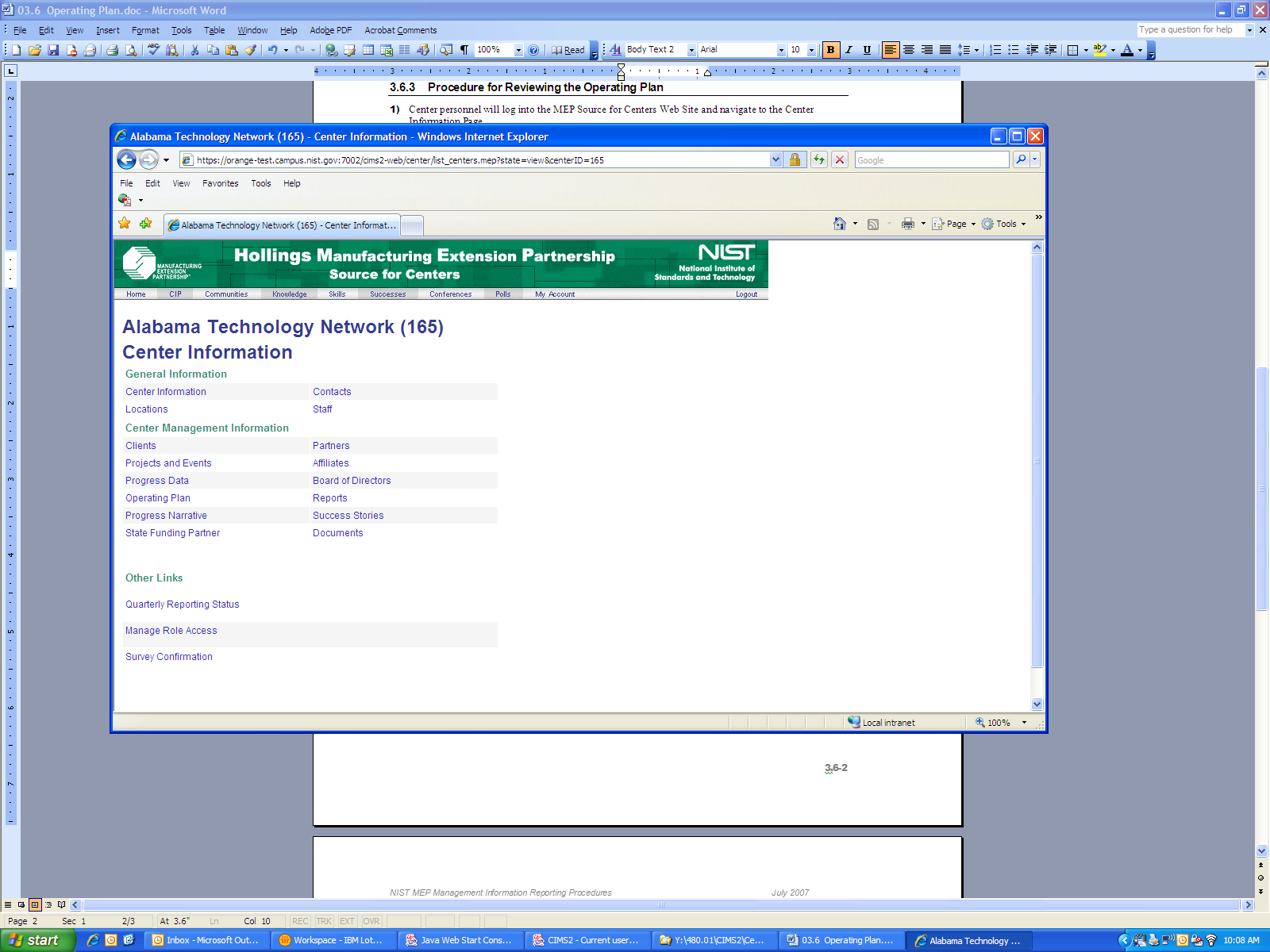Open the Acrobat Comments menu in Word
This screenshot has height=952, width=1270.
[x=401, y=30]
